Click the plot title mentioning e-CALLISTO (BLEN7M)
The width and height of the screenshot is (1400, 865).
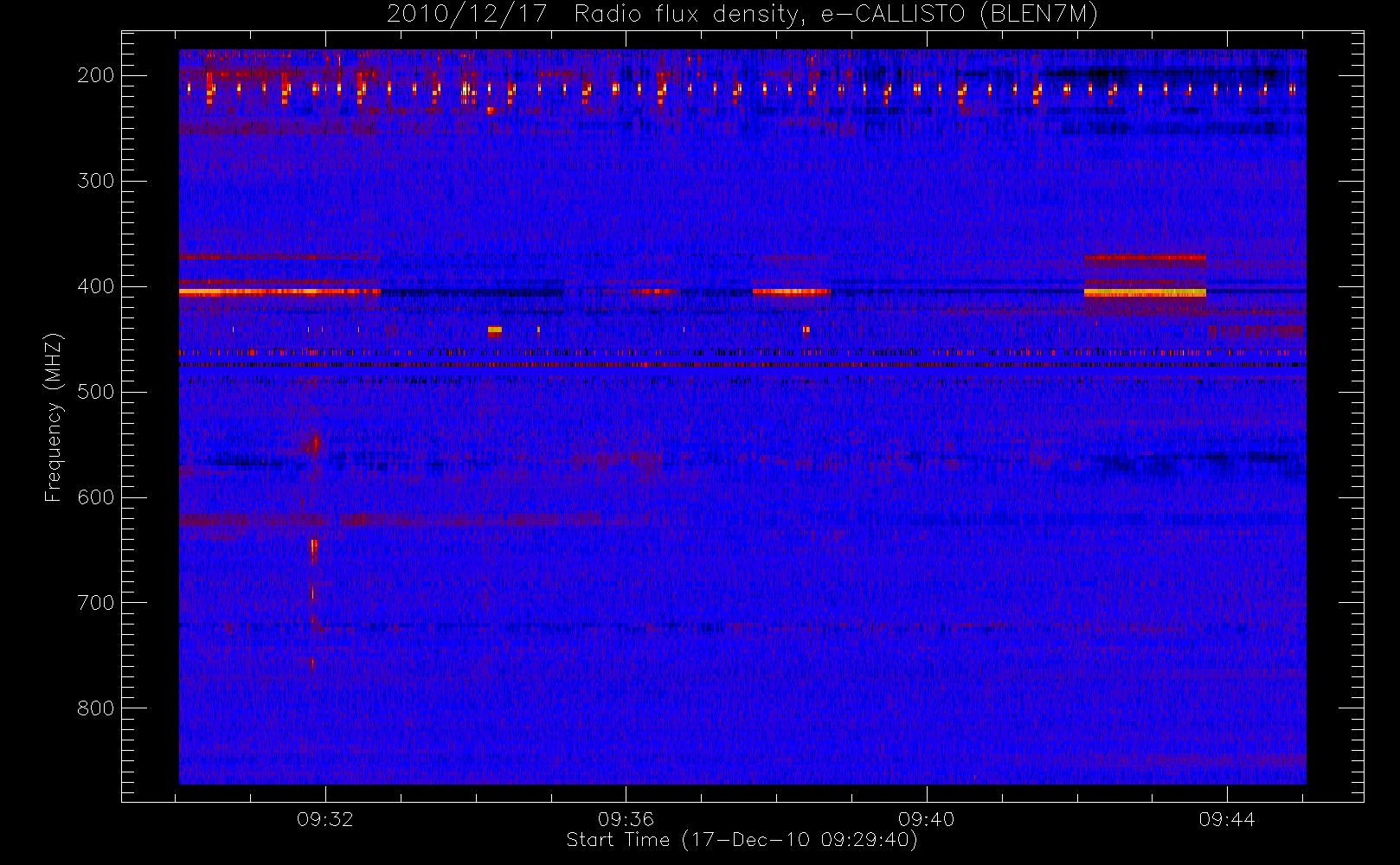pos(742,15)
